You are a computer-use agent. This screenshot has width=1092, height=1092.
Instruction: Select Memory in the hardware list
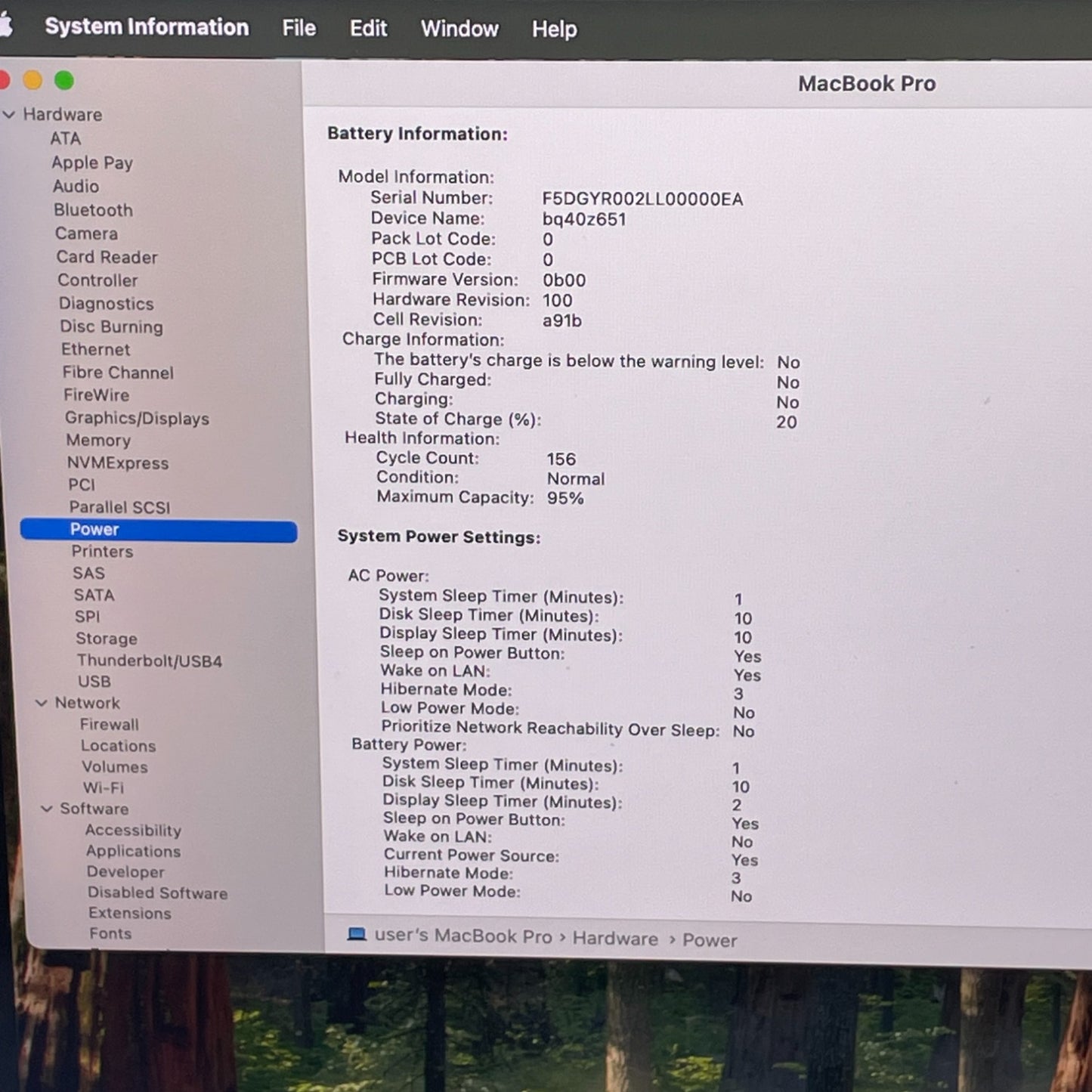pos(98,440)
